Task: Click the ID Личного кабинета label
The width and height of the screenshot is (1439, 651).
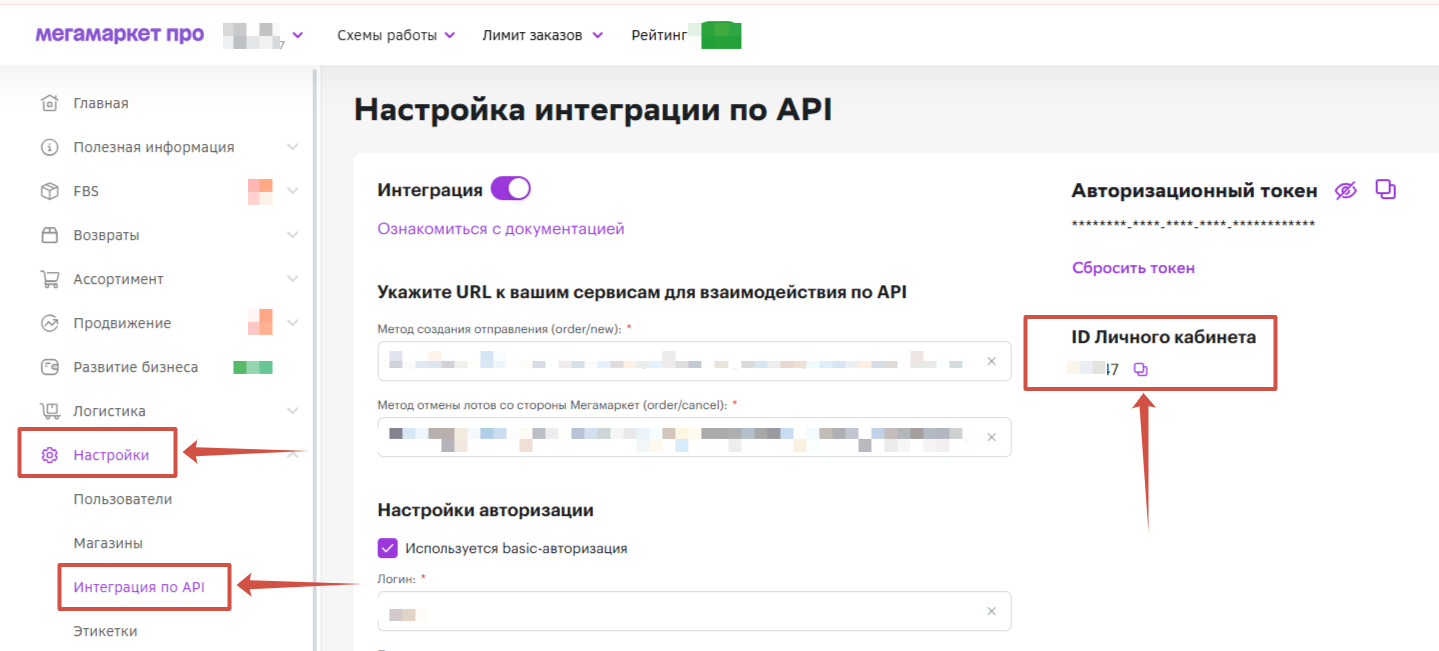Action: 1164,337
